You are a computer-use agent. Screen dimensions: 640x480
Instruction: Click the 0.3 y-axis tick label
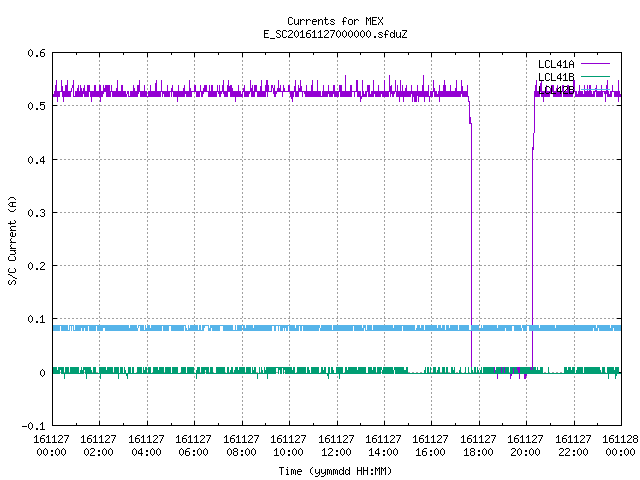[36, 213]
